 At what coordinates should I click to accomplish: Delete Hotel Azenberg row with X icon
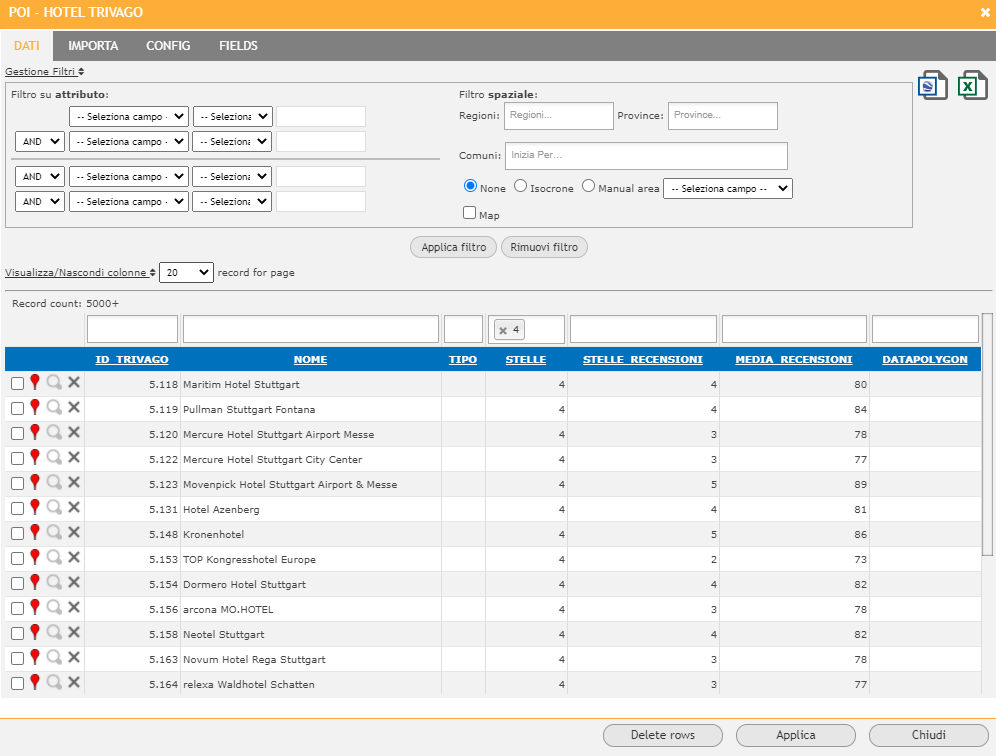(74, 508)
